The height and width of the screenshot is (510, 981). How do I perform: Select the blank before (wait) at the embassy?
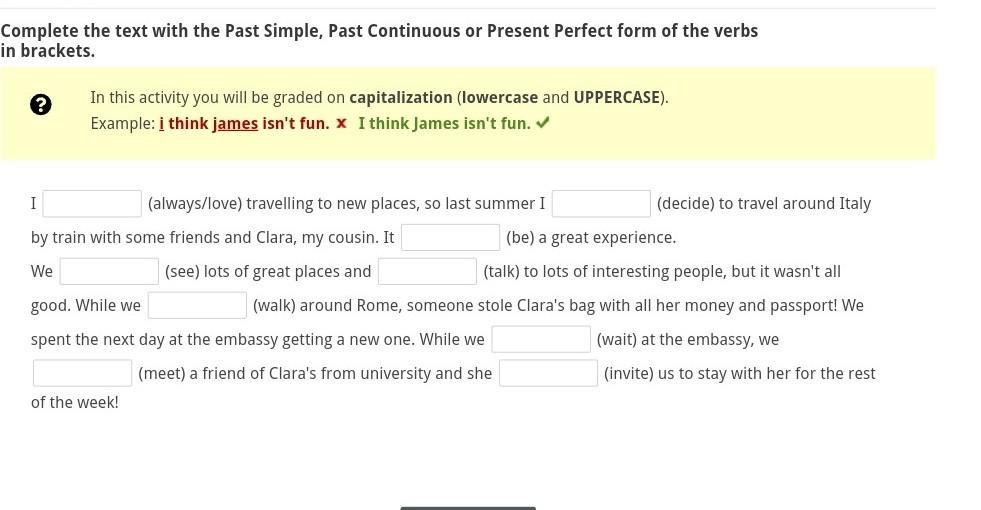[541, 339]
